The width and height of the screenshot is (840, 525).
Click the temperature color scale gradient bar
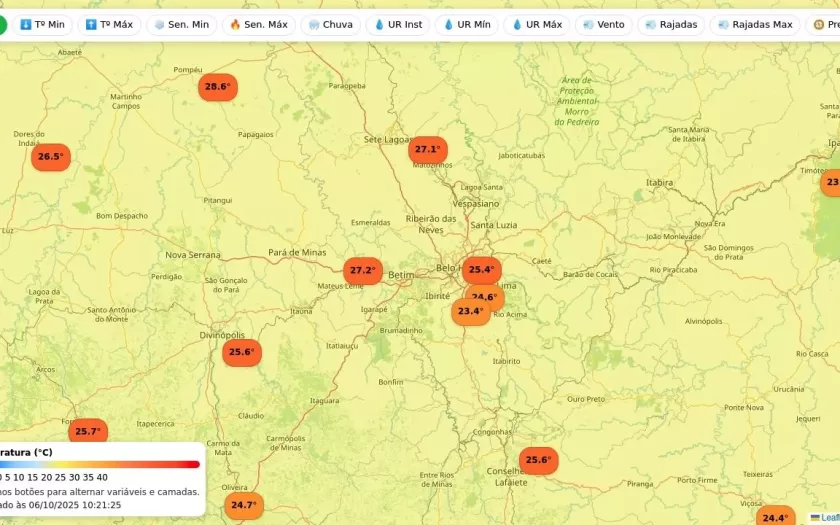[x=100, y=464]
